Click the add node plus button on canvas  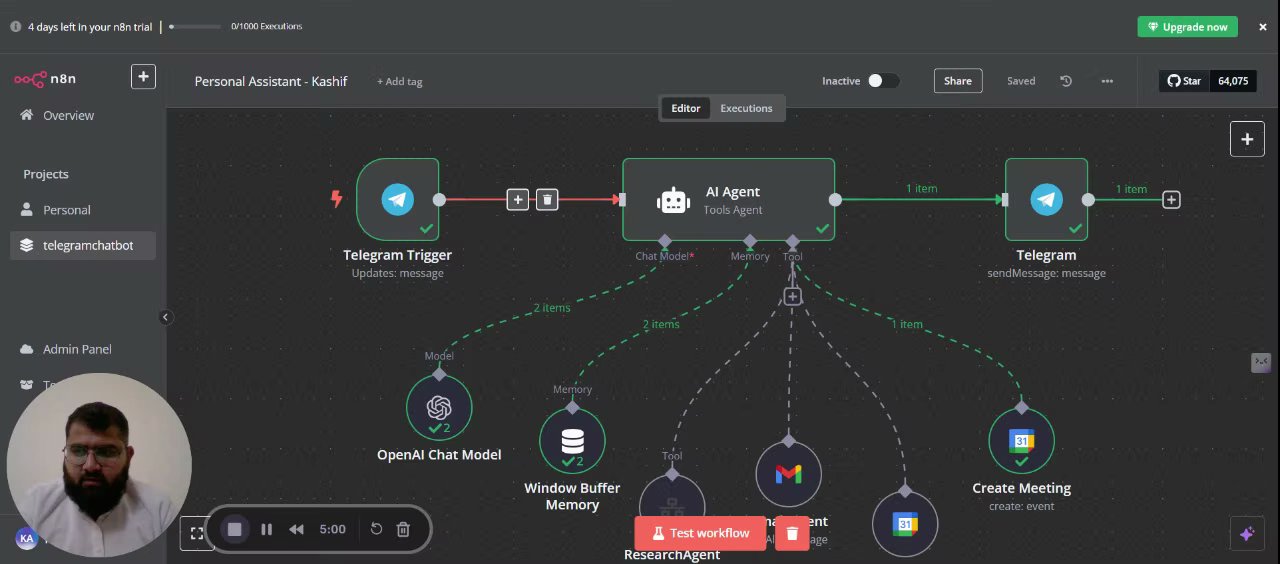tap(1247, 139)
